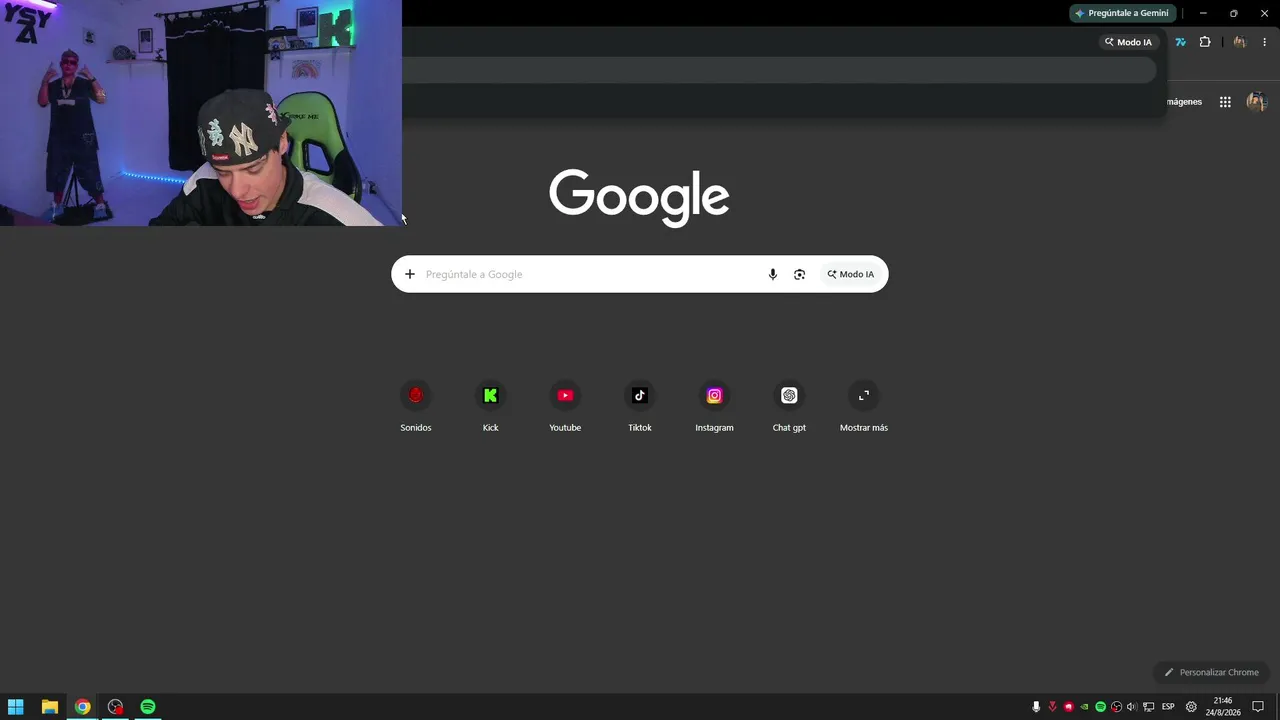Open the Google apps grid

tap(1225, 102)
